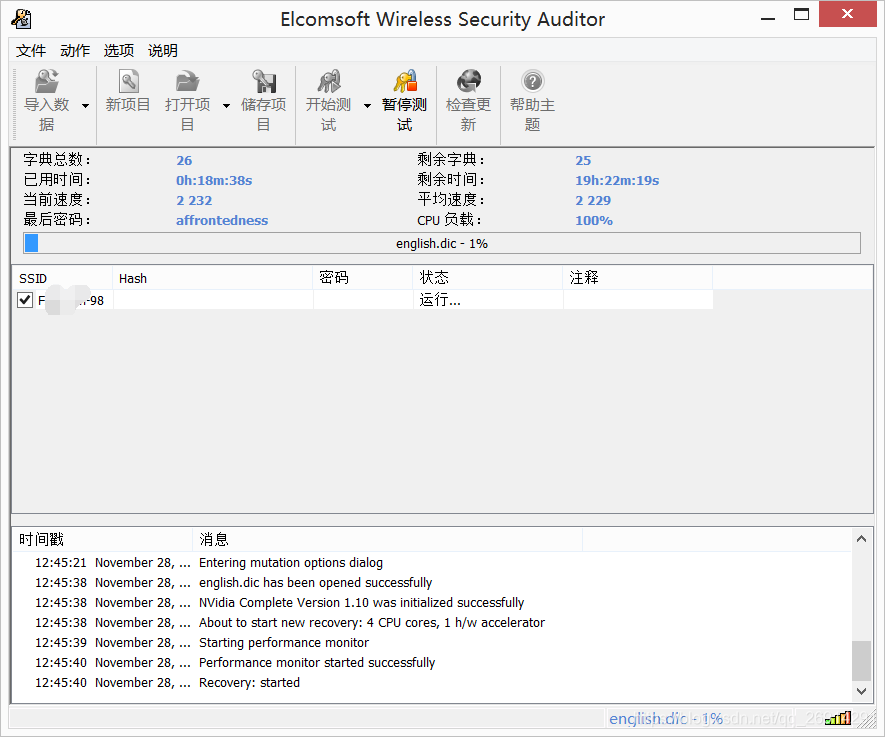Click elapsed time value 0h:18m:38s
Image resolution: width=885 pixels, height=737 pixels.
214,181
